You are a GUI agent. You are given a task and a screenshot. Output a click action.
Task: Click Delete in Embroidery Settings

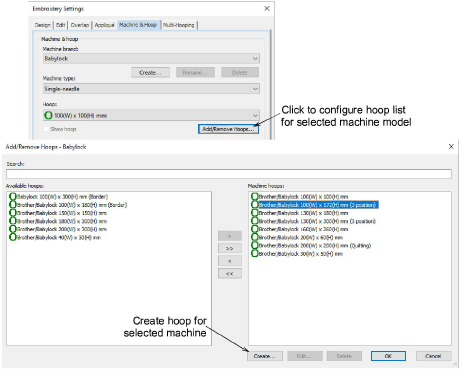(240, 72)
